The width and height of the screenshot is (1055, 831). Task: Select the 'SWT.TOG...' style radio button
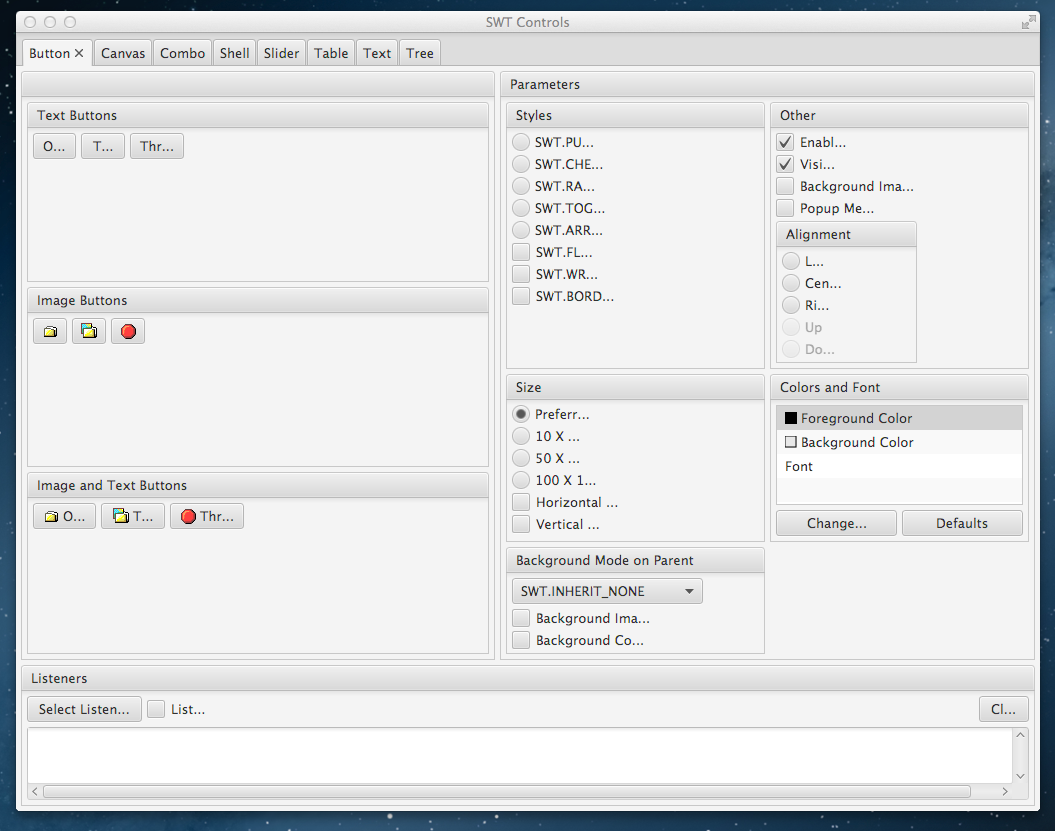coord(521,208)
